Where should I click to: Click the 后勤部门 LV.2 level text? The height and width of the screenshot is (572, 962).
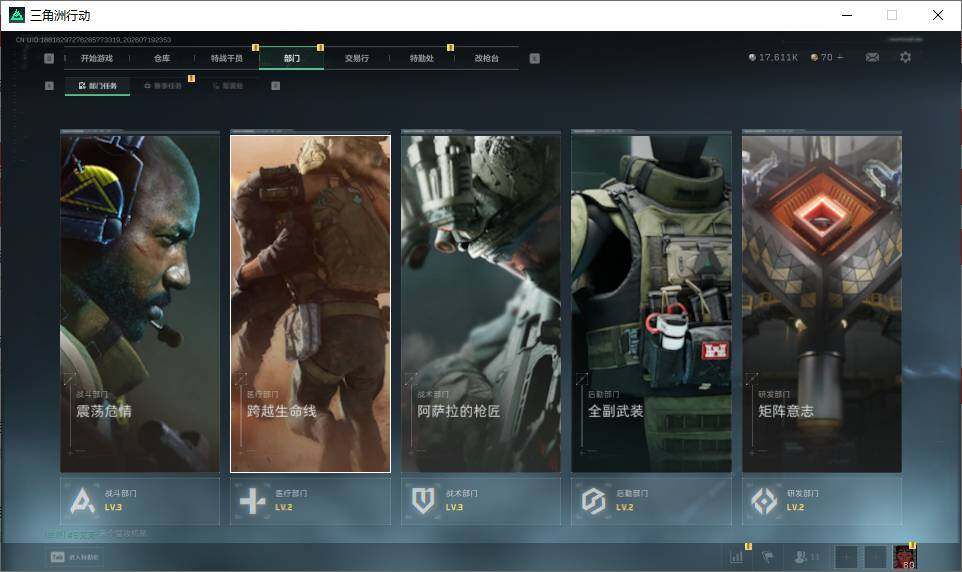click(625, 508)
